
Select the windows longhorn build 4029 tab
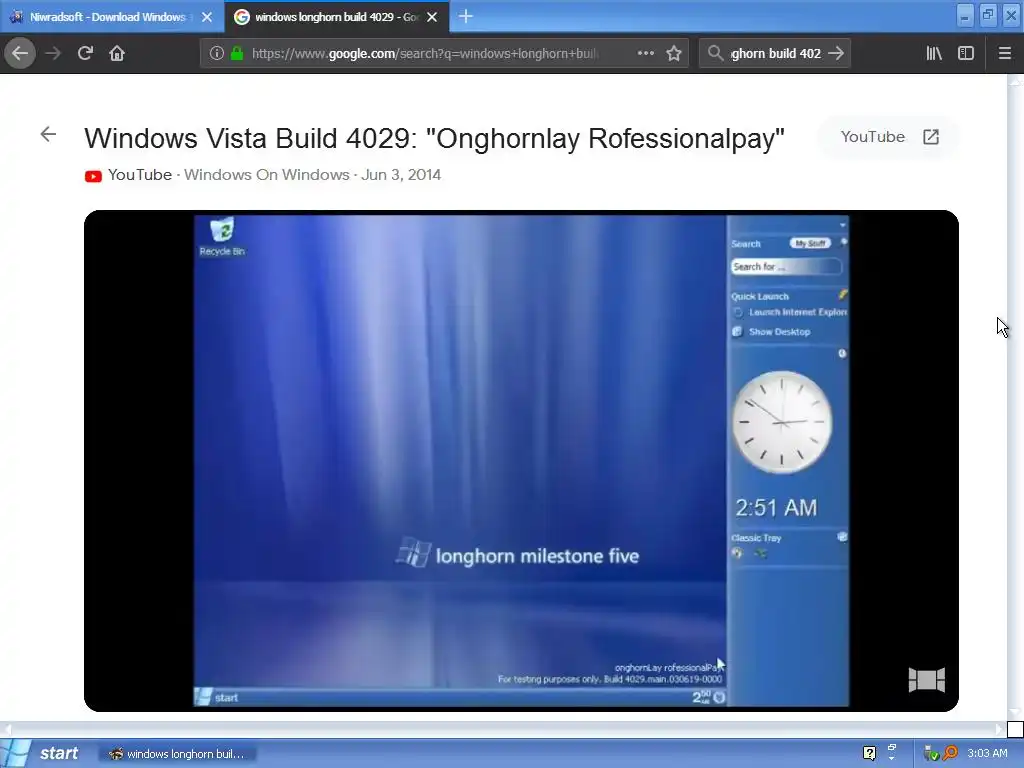[x=336, y=17]
